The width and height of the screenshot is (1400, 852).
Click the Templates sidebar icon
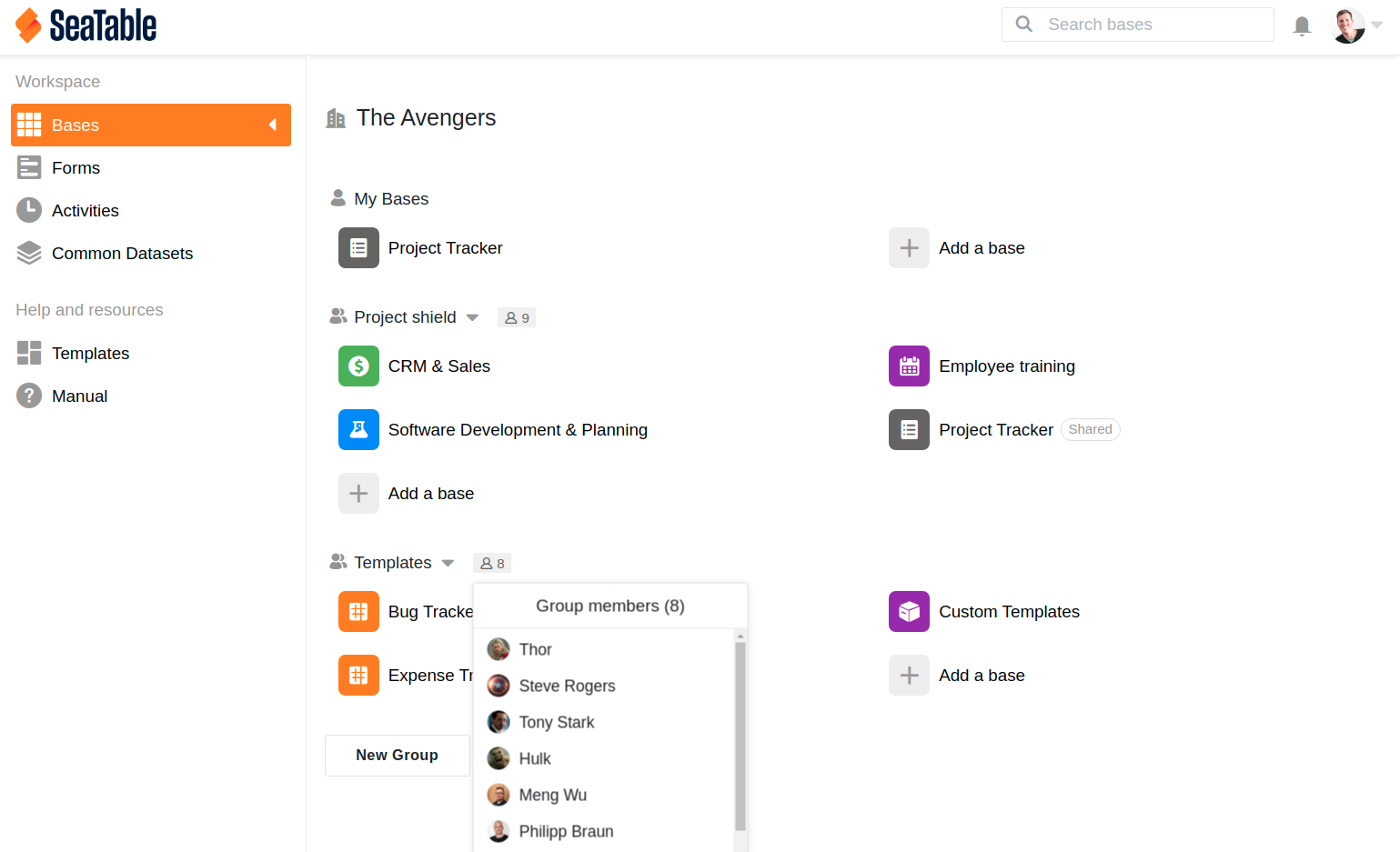point(29,353)
